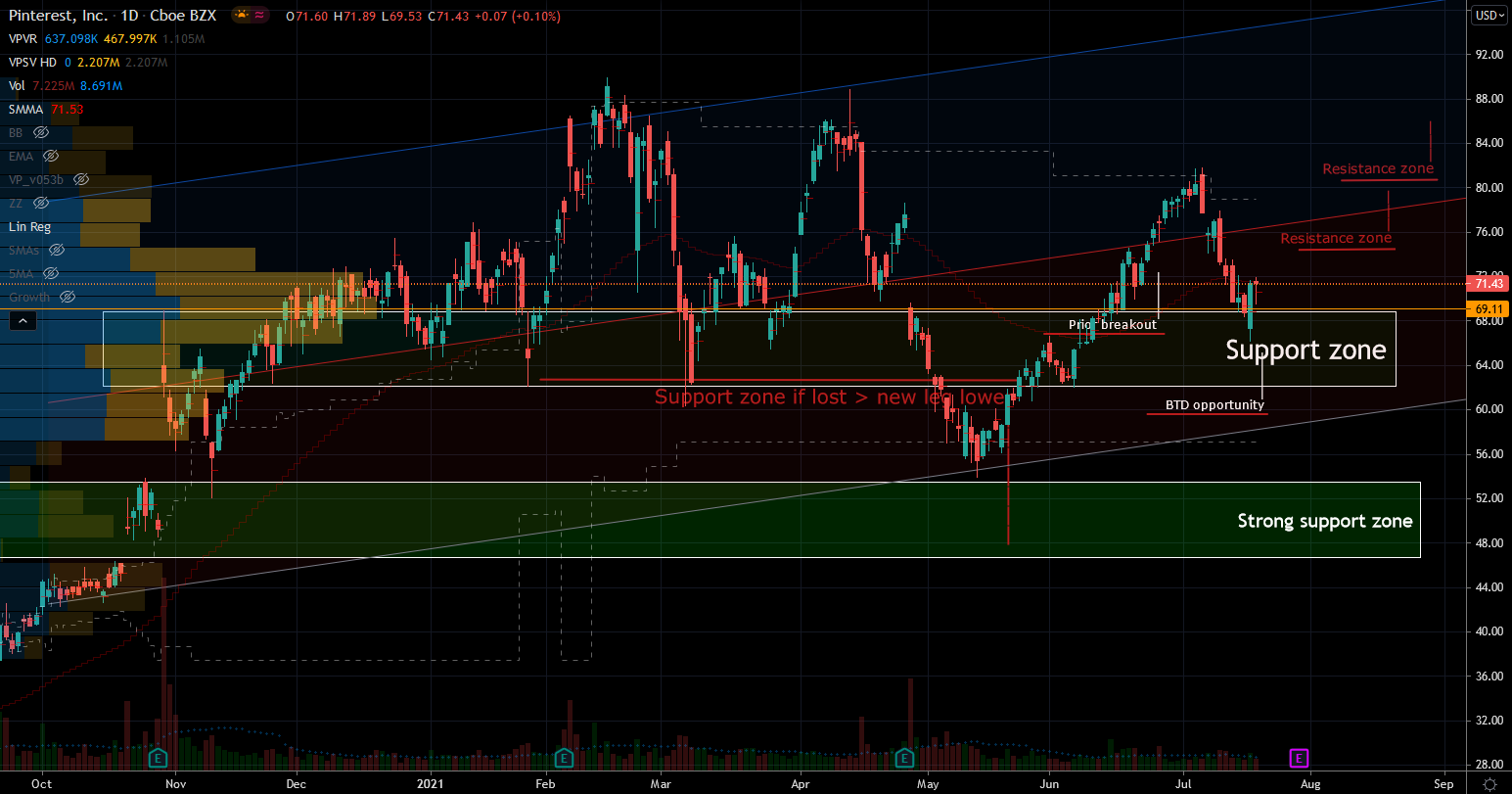This screenshot has height=794, width=1512.
Task: Open chart settings gear icon
Action: 1489,784
